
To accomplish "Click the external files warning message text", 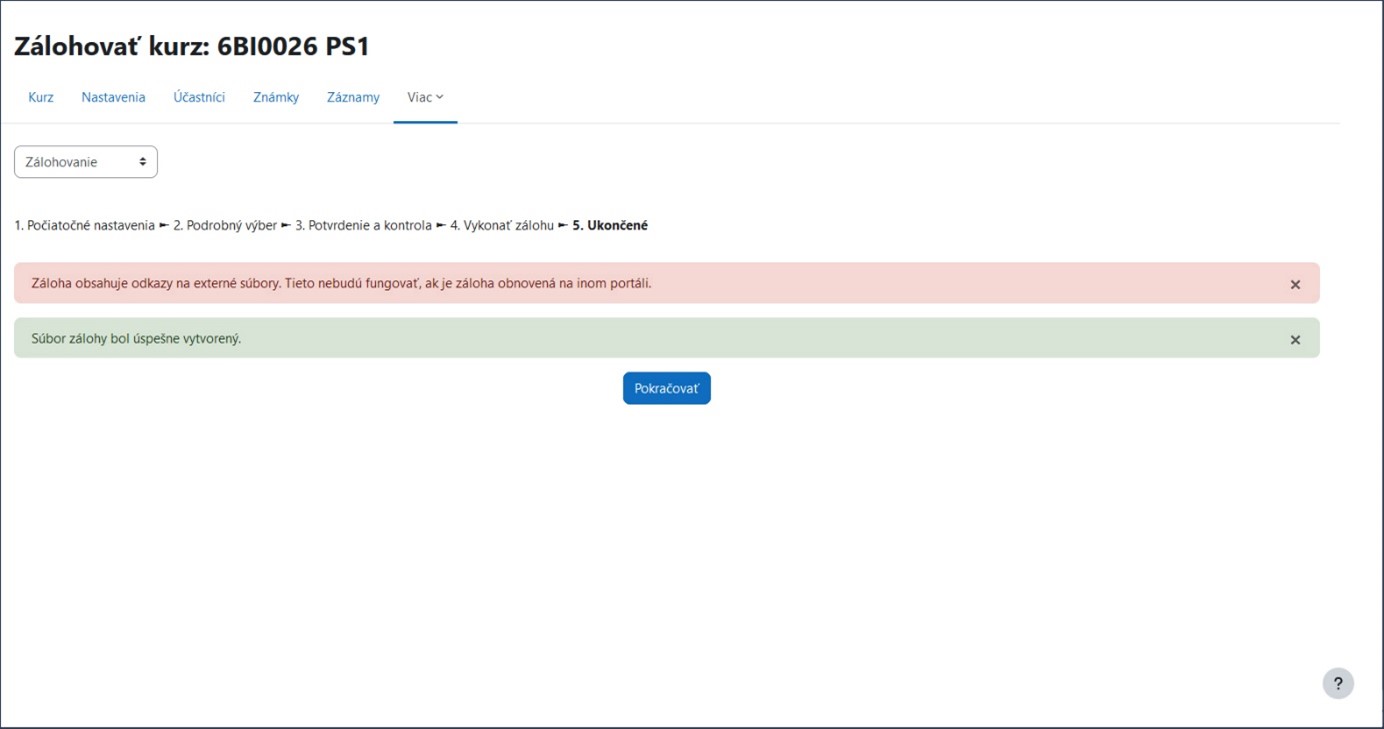I will click(x=341, y=284).
